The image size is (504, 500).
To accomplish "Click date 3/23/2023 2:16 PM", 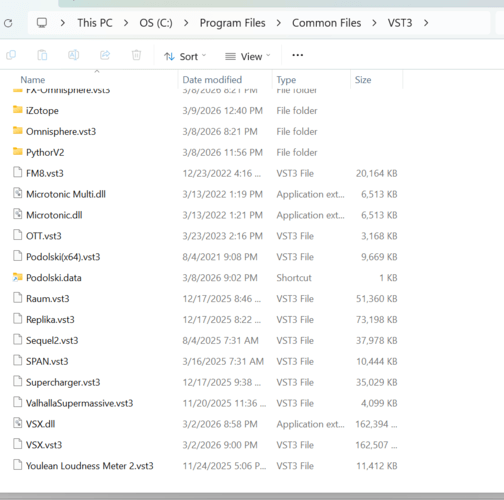I will tap(223, 236).
